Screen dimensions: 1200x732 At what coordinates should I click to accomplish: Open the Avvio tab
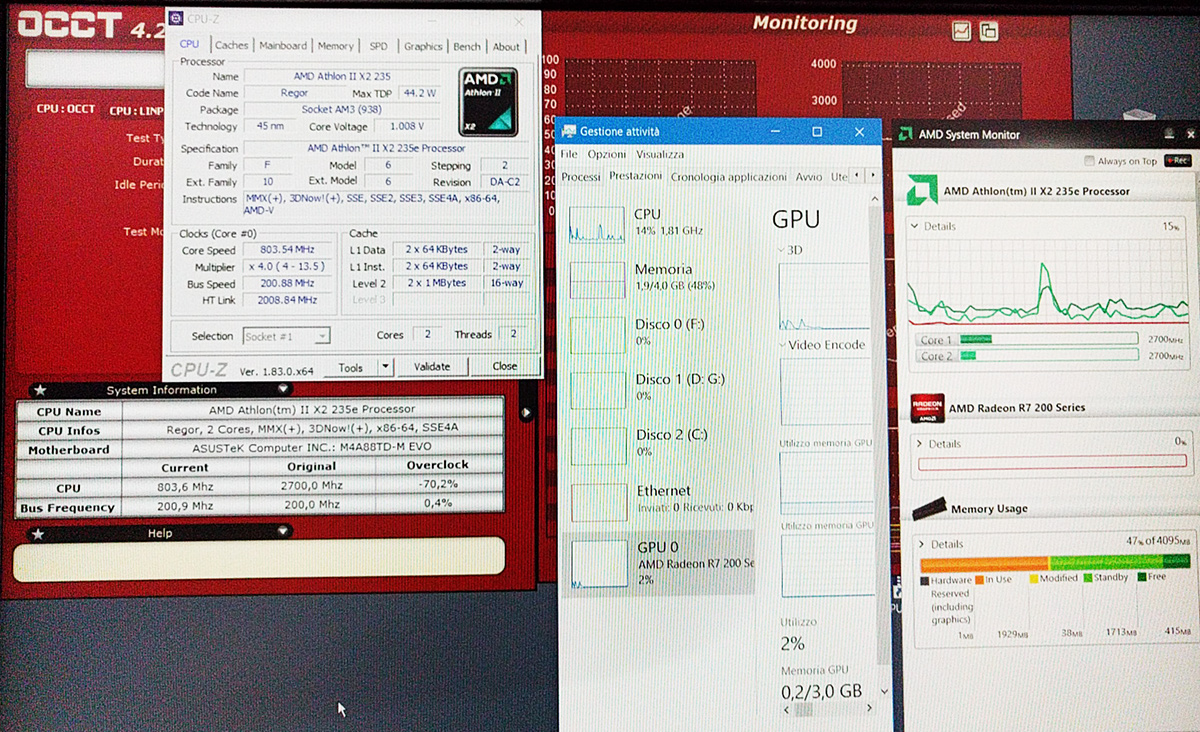pyautogui.click(x=809, y=177)
